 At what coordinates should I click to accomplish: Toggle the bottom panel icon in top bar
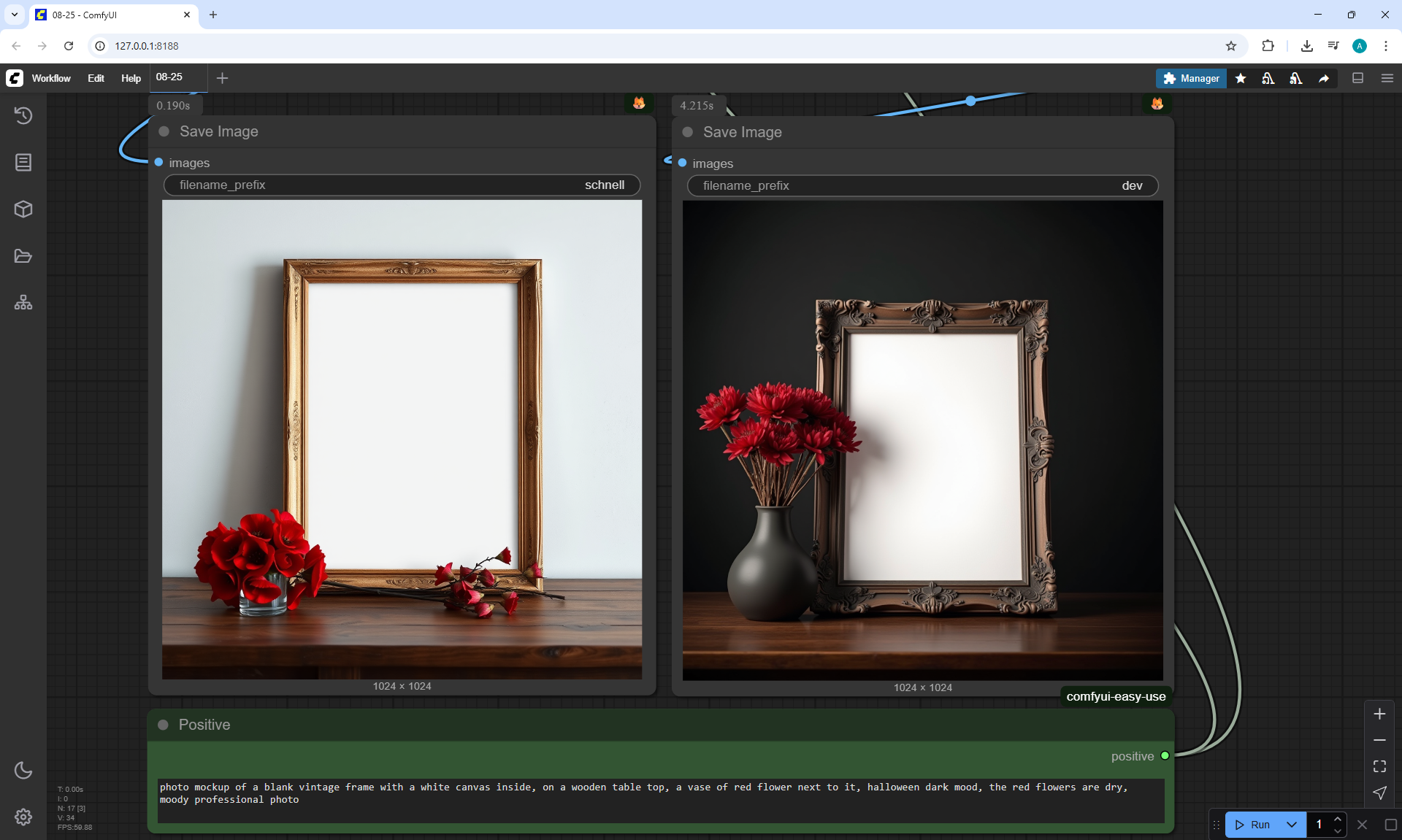(x=1358, y=78)
